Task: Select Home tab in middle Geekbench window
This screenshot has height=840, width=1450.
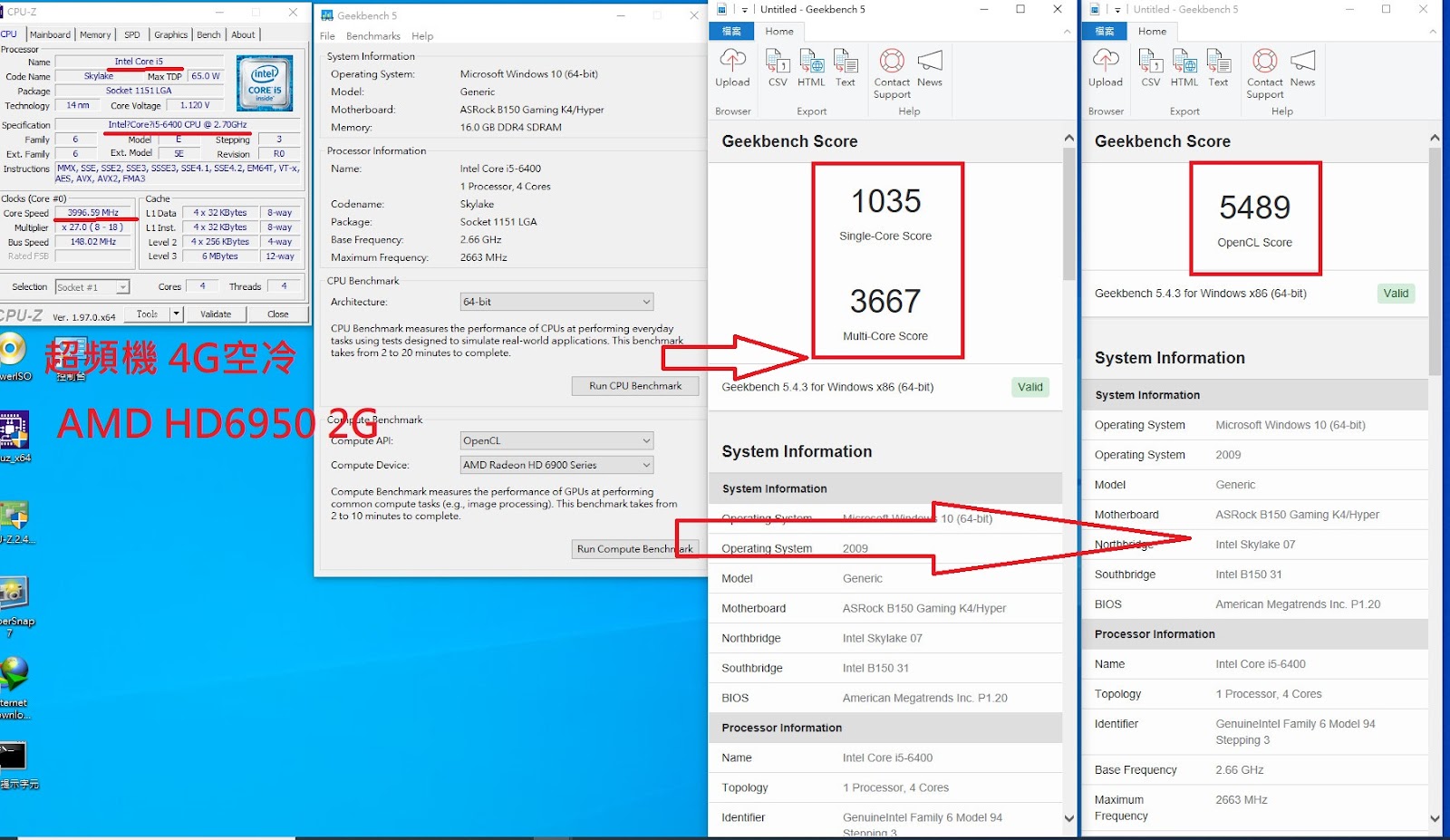Action: [779, 31]
